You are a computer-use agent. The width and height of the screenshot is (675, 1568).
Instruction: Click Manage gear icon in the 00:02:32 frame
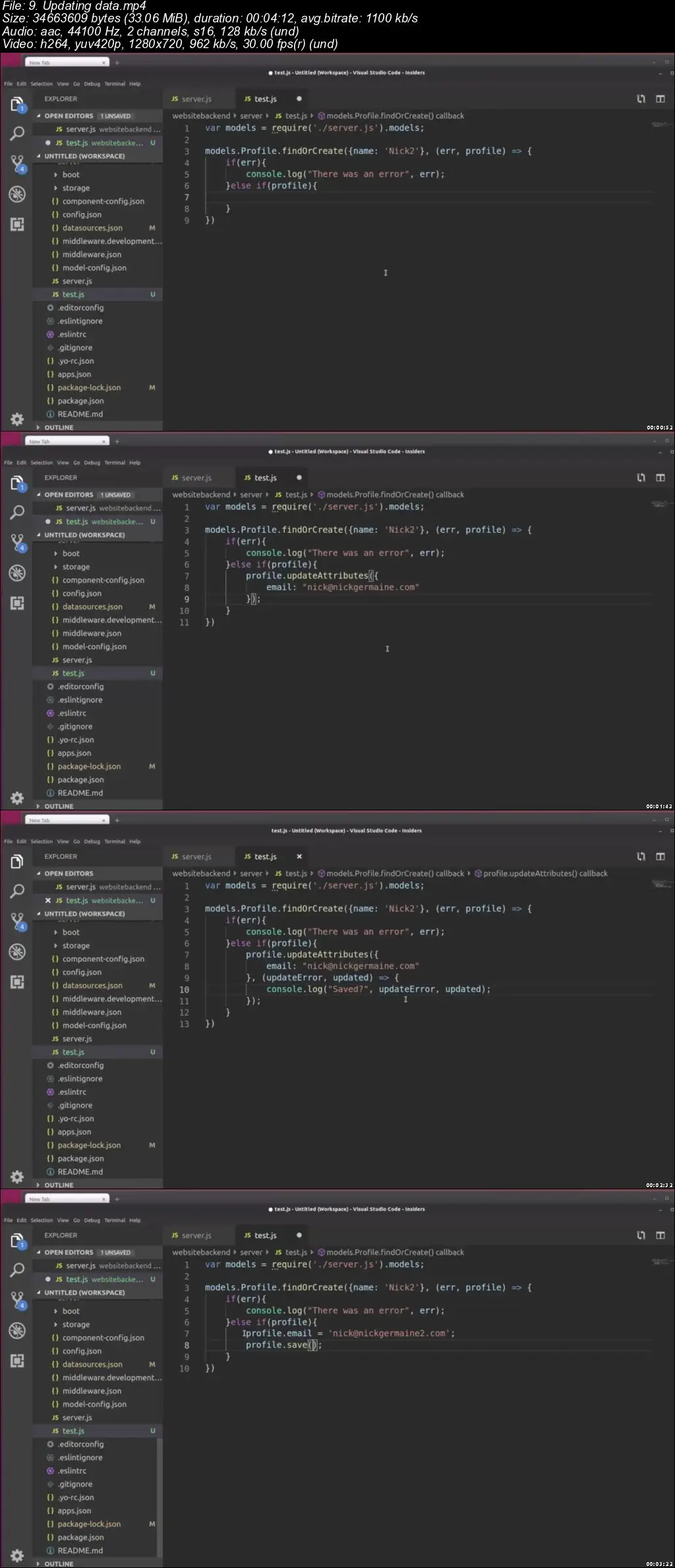point(18,1177)
